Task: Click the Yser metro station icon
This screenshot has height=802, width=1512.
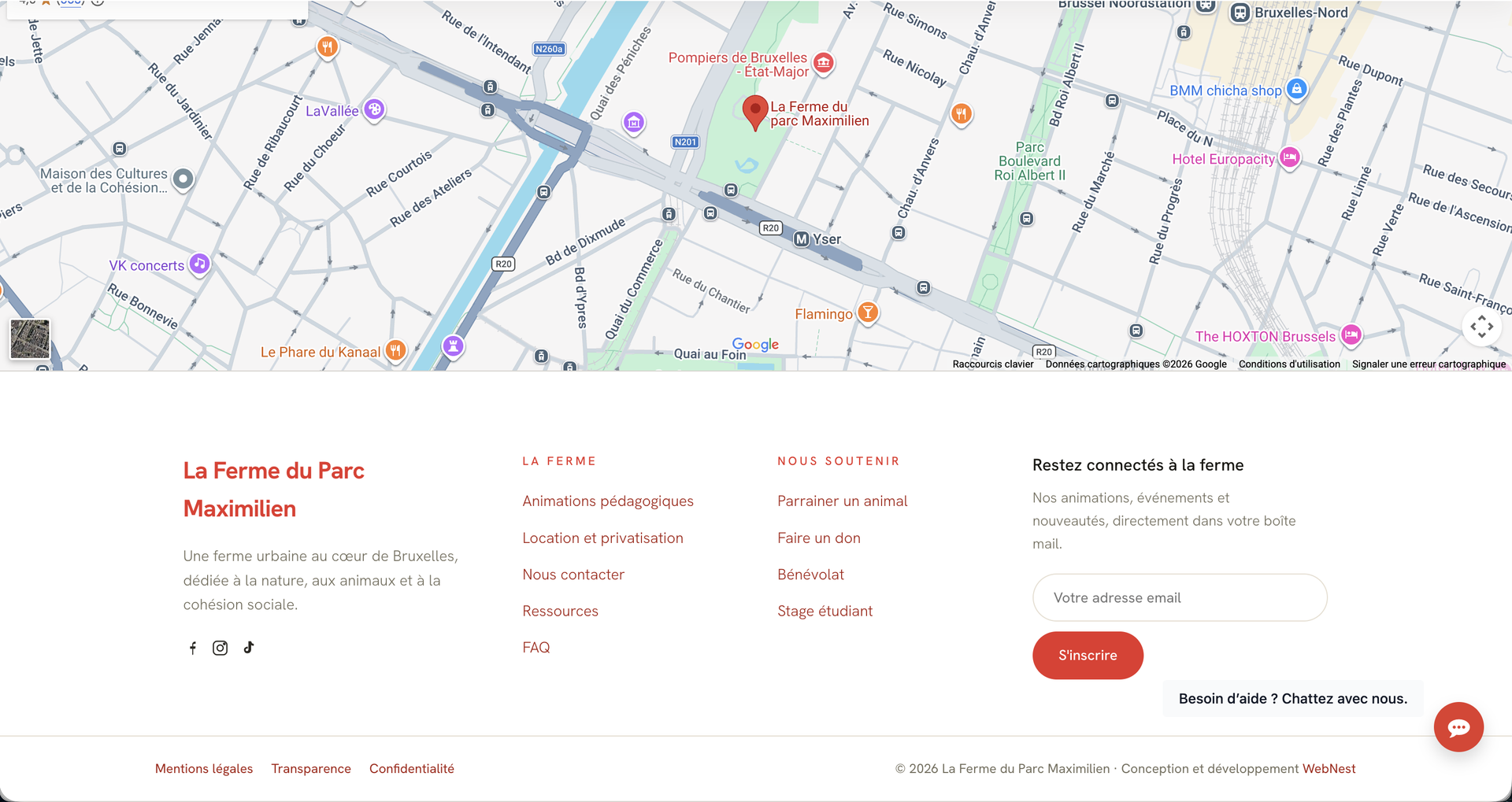Action: (x=802, y=239)
